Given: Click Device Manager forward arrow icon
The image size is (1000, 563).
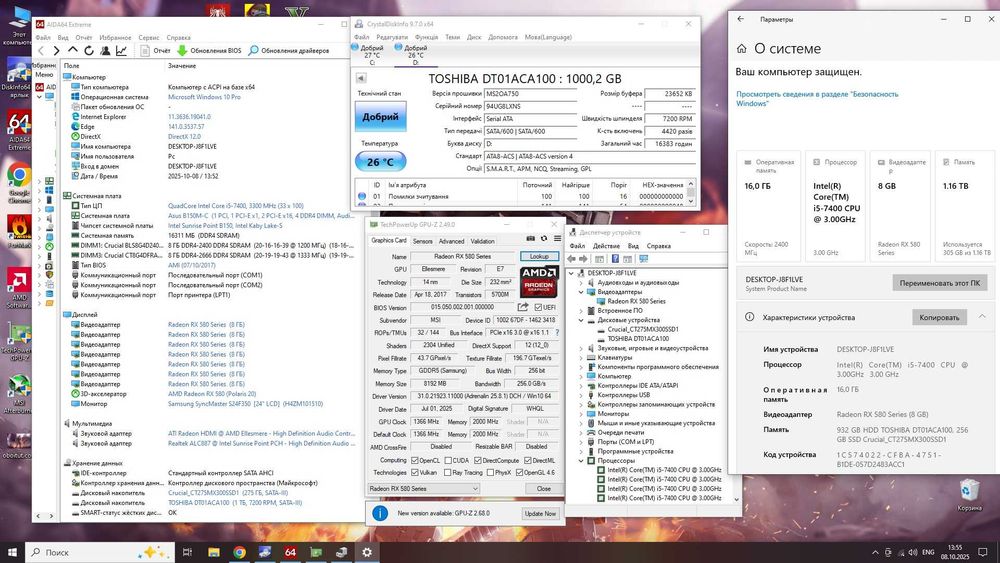Looking at the screenshot, I should [583, 259].
